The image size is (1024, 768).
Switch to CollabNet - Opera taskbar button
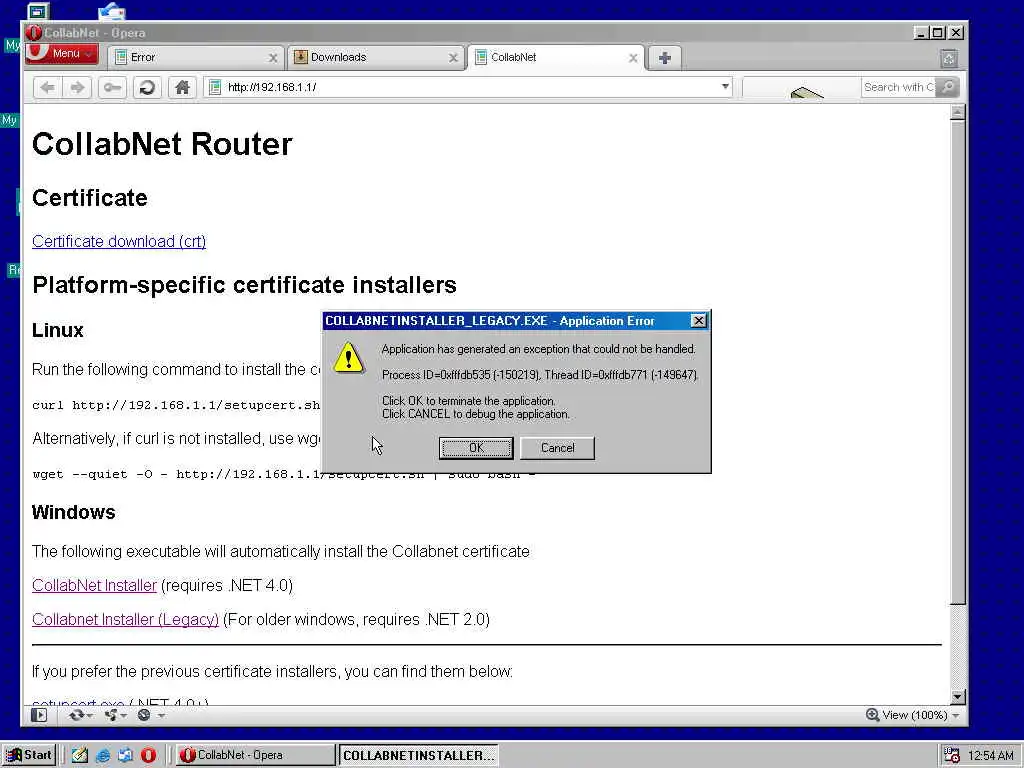[x=255, y=755]
